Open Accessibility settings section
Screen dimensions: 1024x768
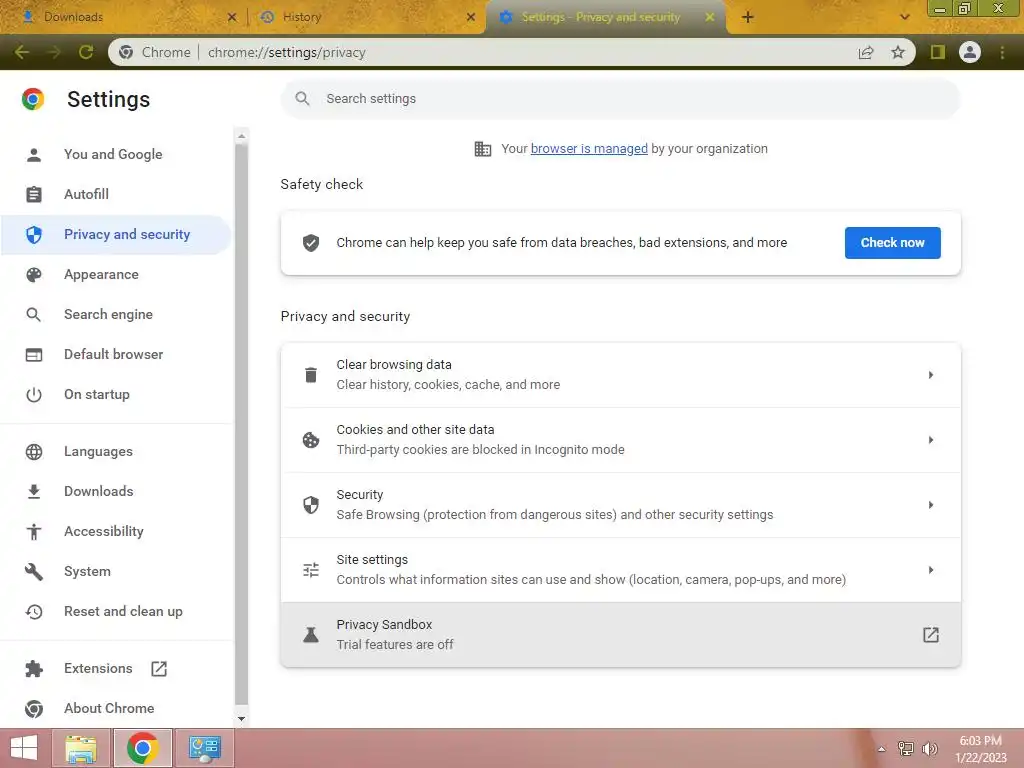click(x=116, y=532)
